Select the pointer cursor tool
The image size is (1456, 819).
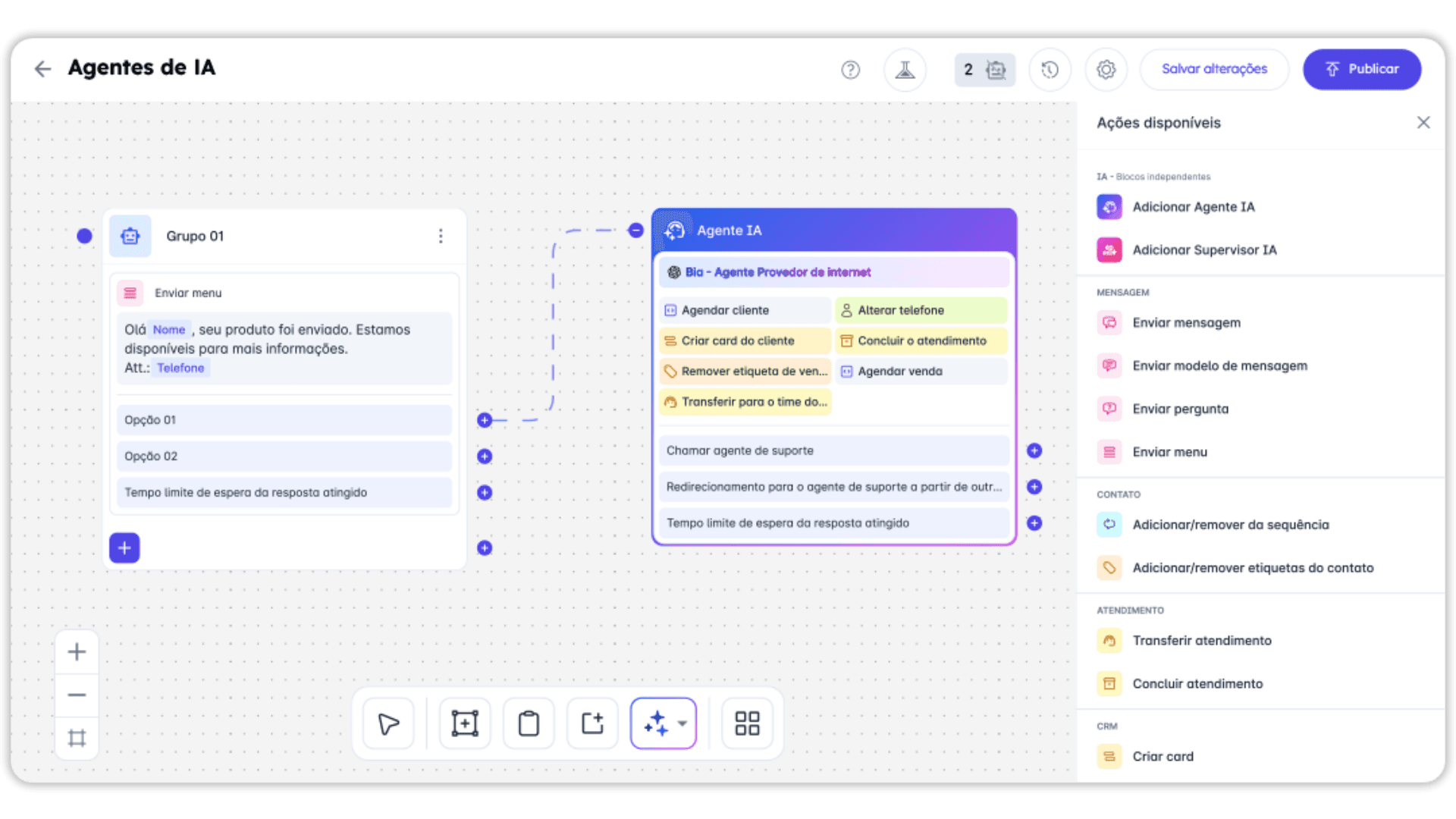tap(388, 723)
